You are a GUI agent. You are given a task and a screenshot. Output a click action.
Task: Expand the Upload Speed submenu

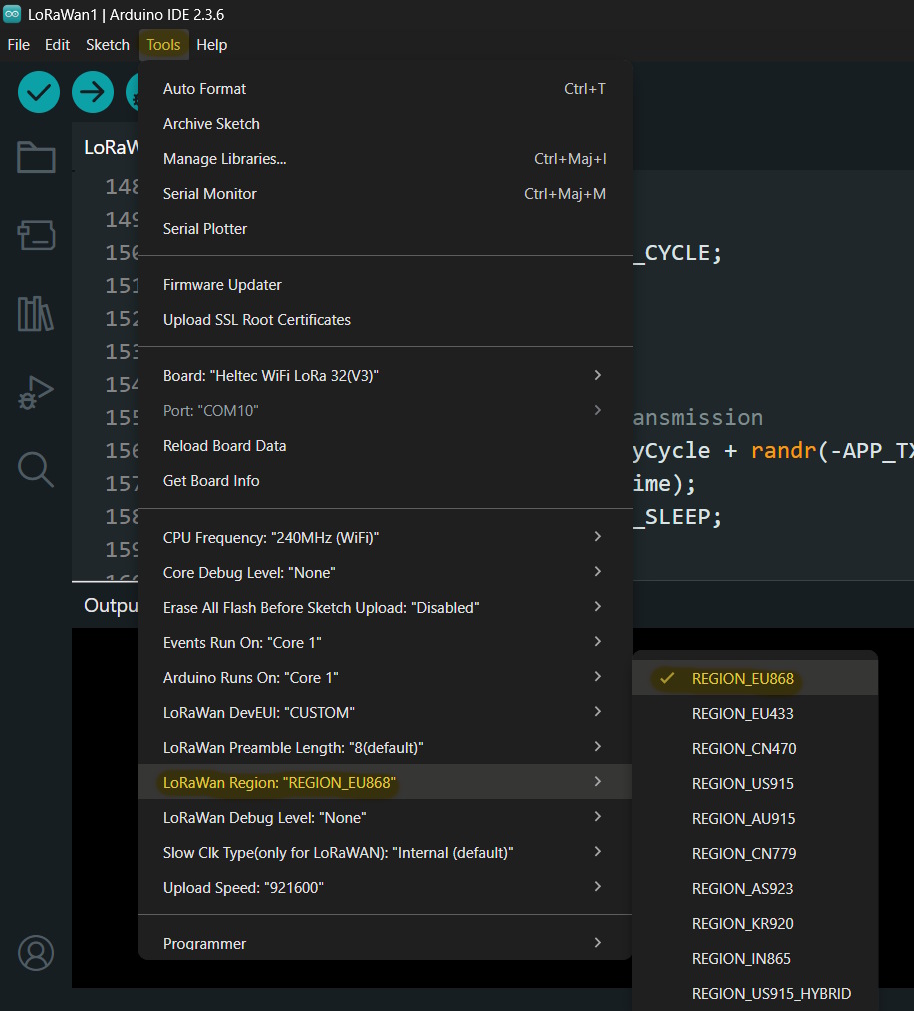(385, 888)
